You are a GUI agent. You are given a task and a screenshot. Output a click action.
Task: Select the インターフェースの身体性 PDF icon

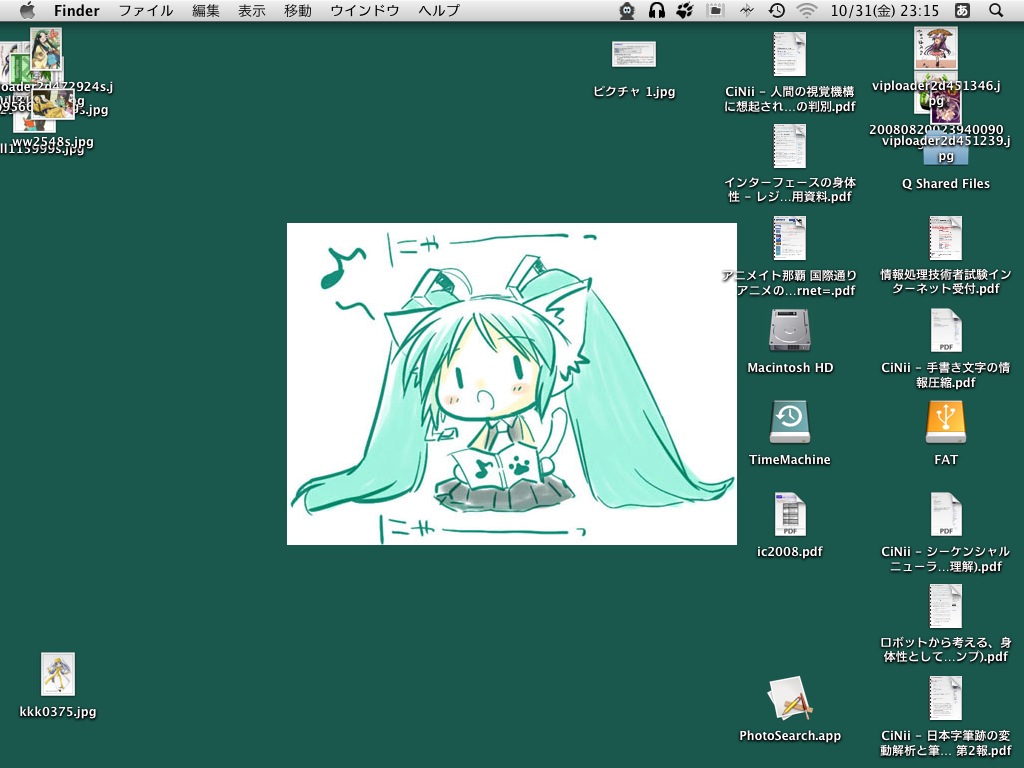pyautogui.click(x=790, y=146)
